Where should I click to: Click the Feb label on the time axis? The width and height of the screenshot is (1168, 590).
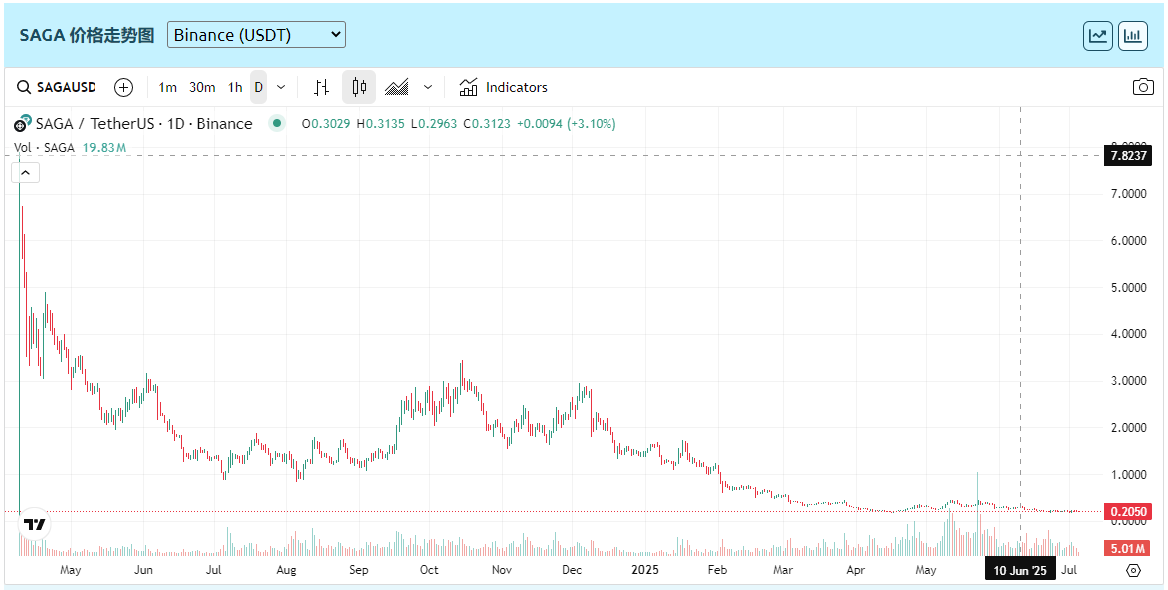pyautogui.click(x=717, y=570)
